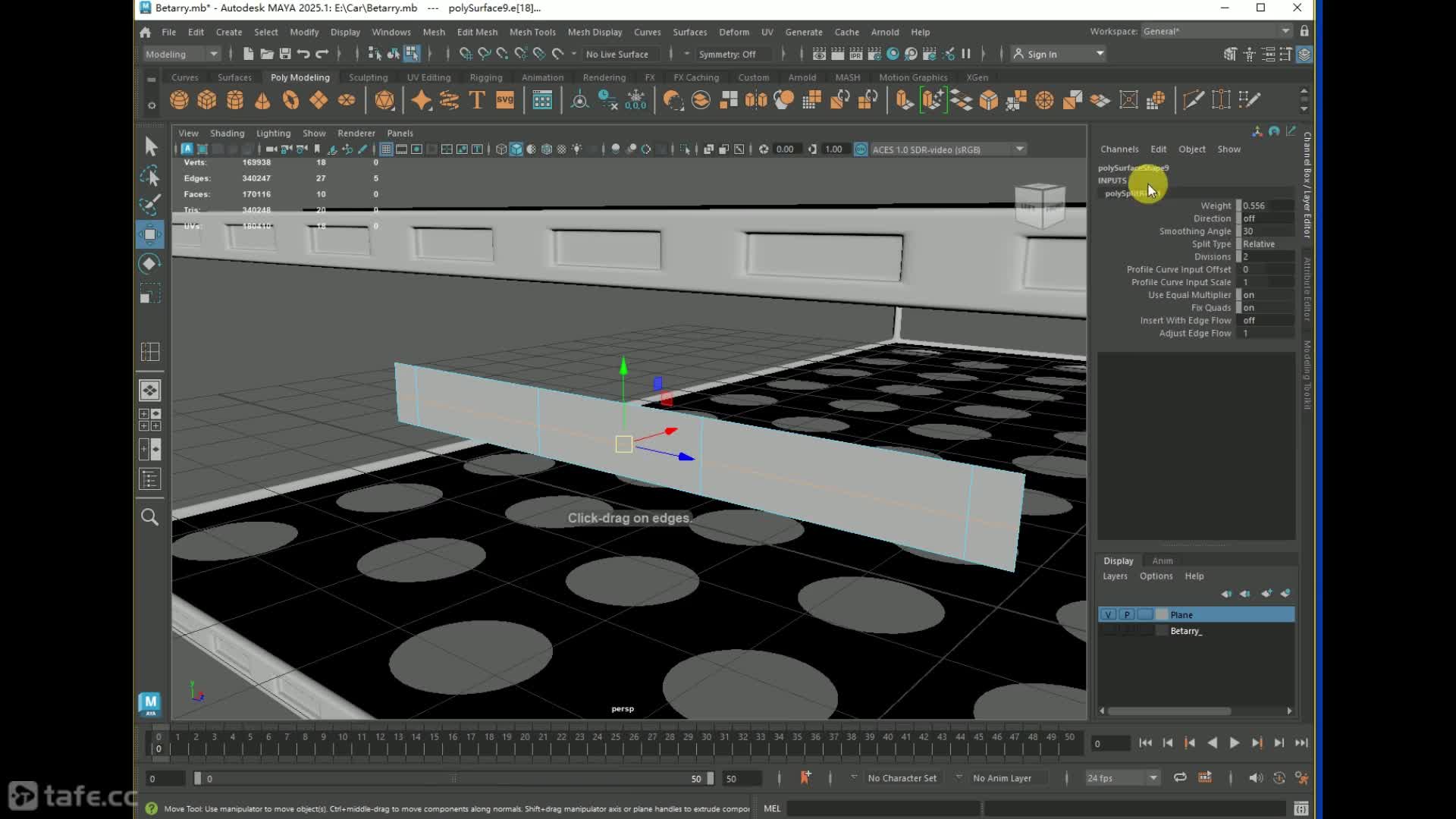
Task: Open the 24 fps frame rate dropdown
Action: (1153, 778)
